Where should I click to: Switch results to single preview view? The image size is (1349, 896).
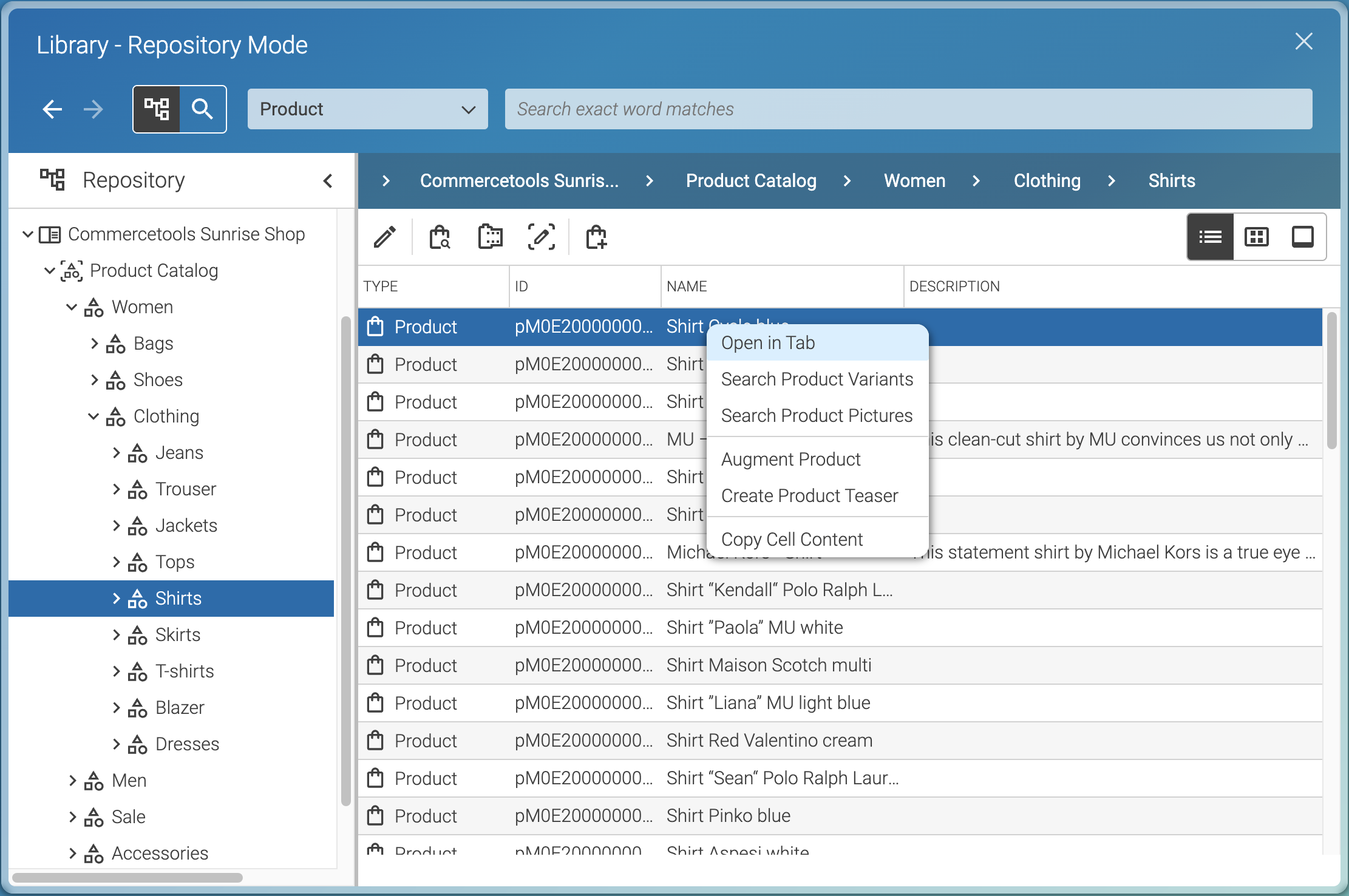coord(1303,237)
